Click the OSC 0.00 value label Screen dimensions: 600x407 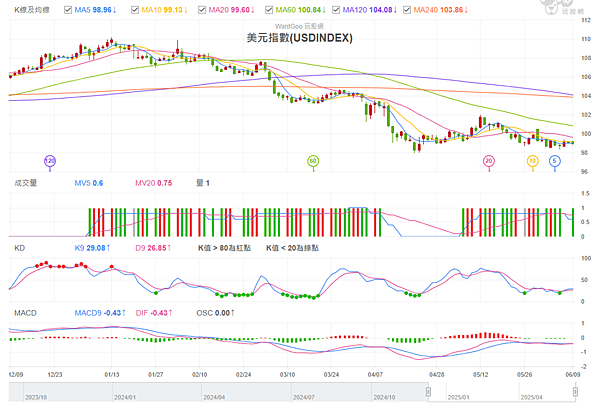click(215, 313)
